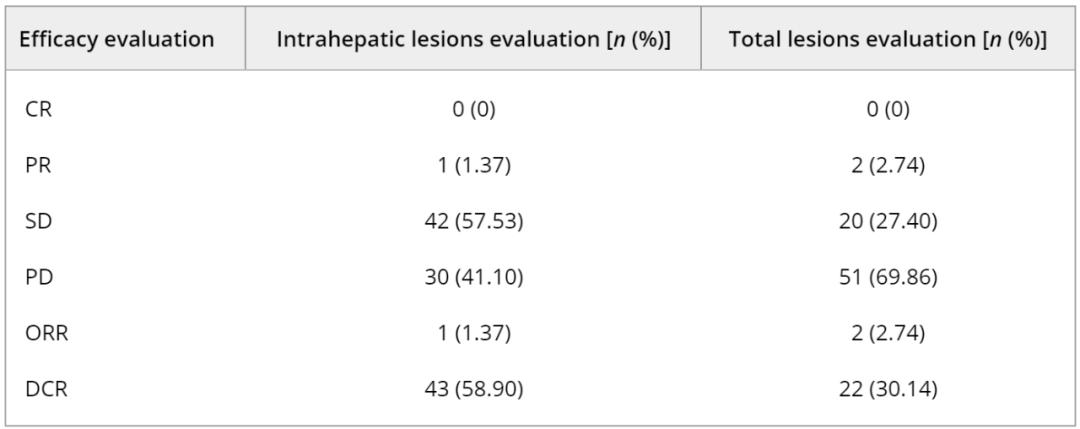The height and width of the screenshot is (429, 1080).
Task: Click the total lesions PD value 51 (69.86)
Action: [888, 276]
